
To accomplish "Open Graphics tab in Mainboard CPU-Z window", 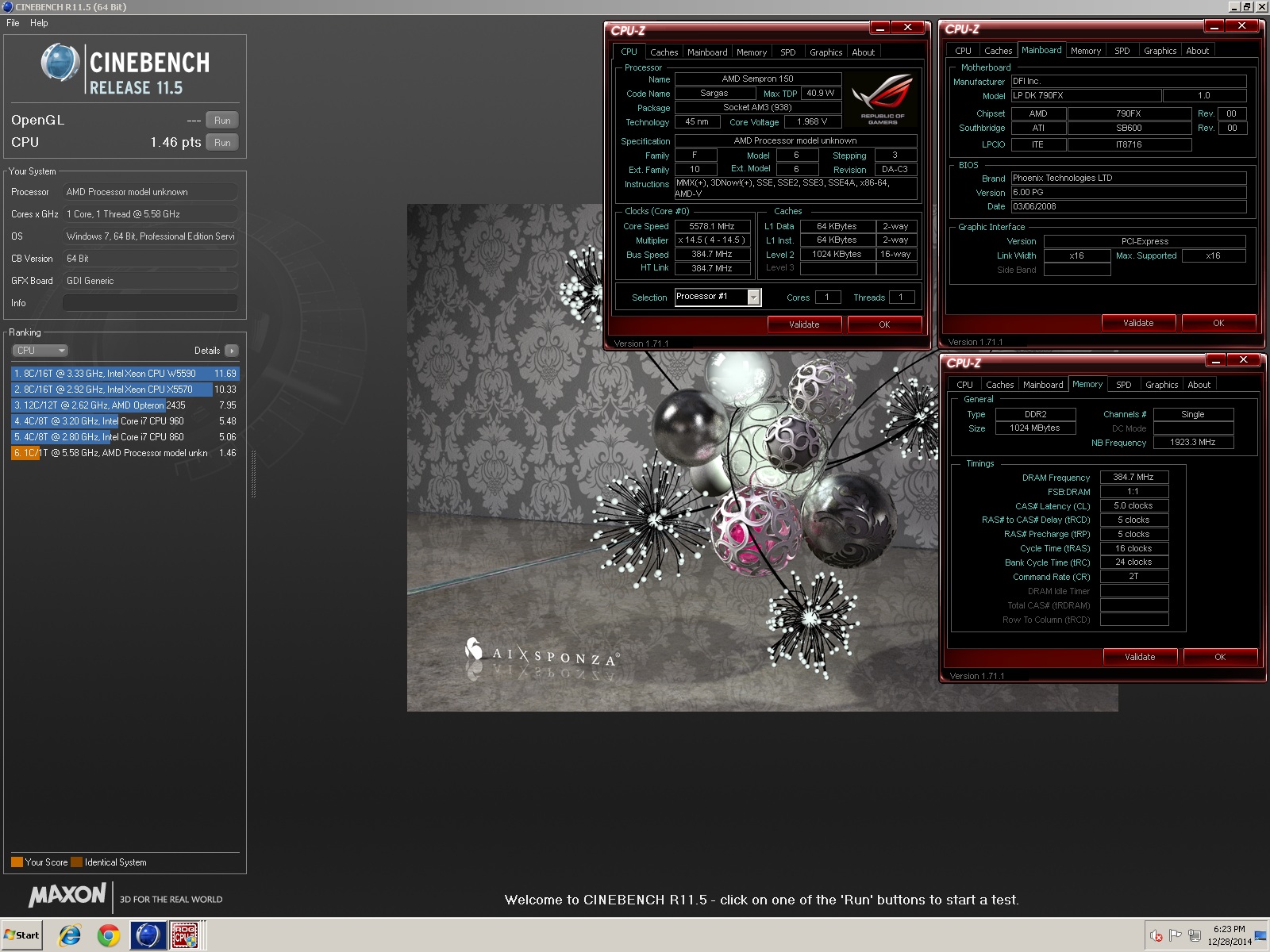I will tap(1160, 51).
